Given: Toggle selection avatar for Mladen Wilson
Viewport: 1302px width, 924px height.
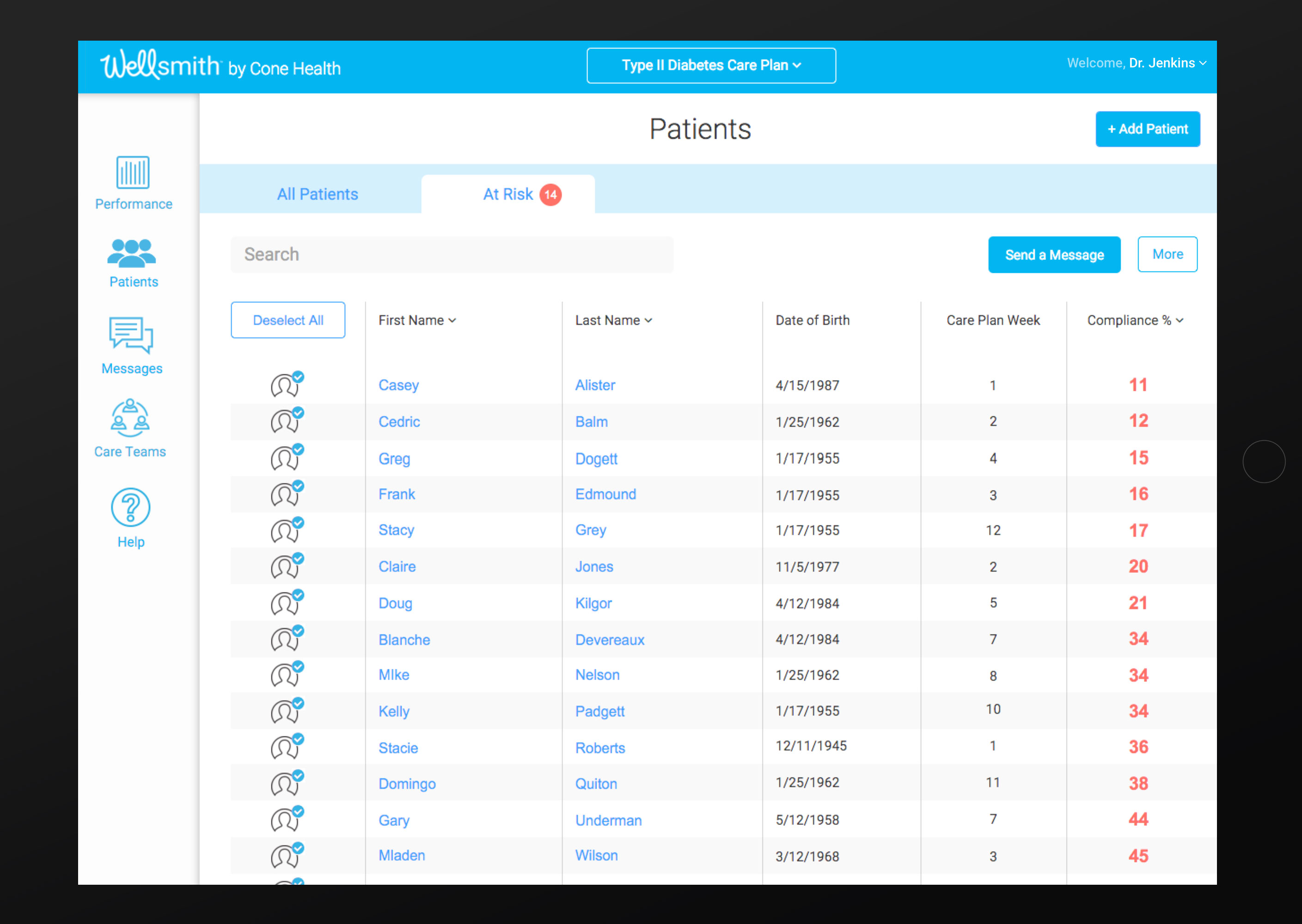Looking at the screenshot, I should 287,856.
